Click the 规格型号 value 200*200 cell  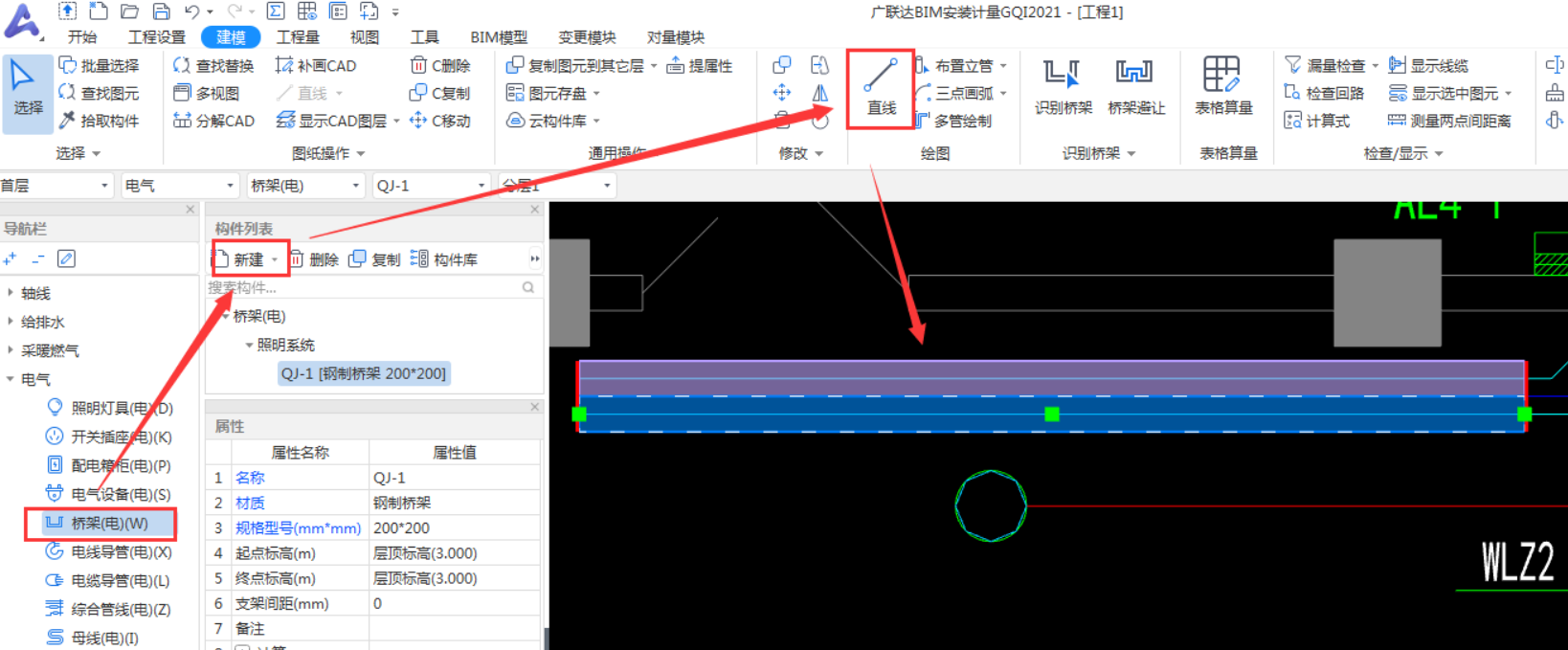[455, 527]
